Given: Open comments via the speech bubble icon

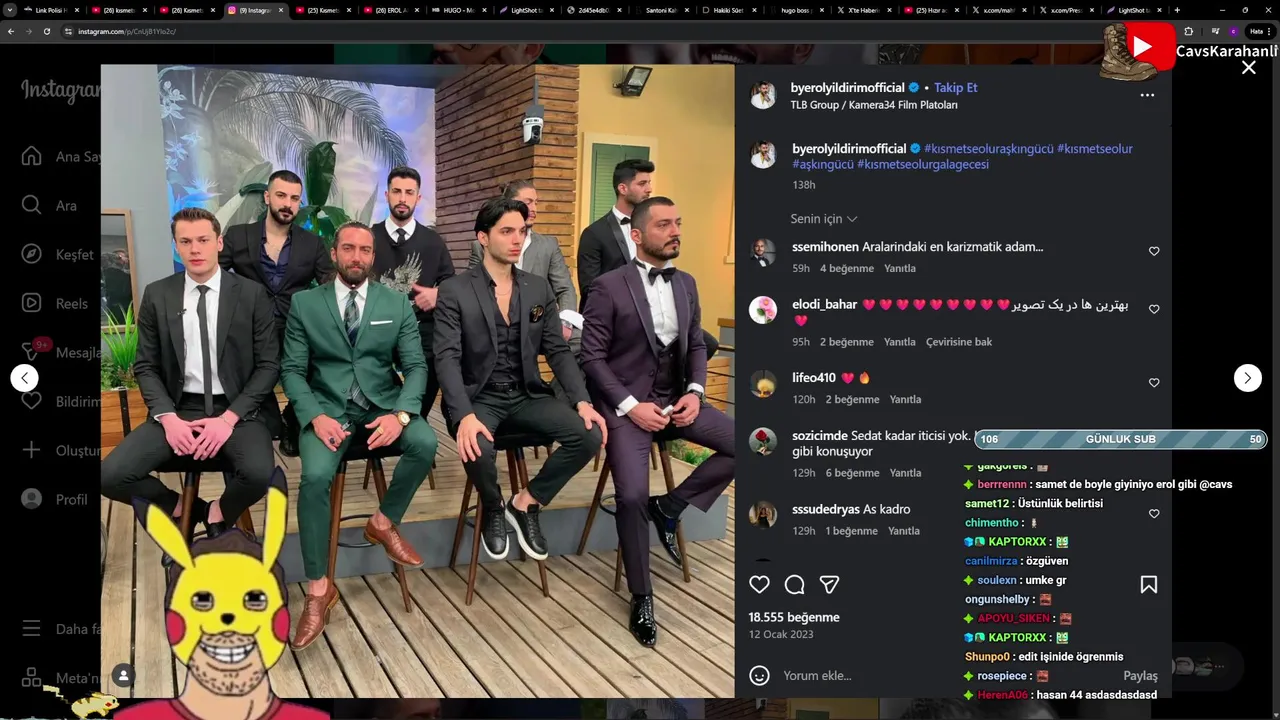Looking at the screenshot, I should point(795,584).
